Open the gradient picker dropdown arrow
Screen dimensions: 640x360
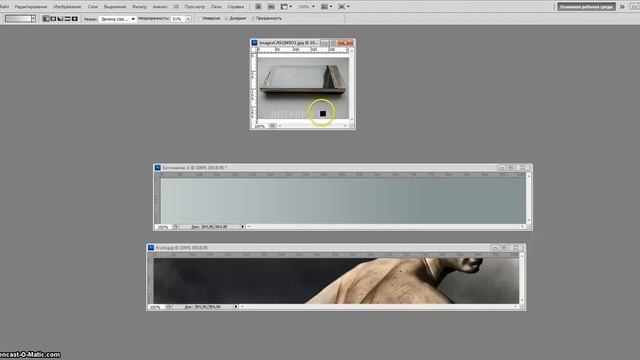click(33, 19)
